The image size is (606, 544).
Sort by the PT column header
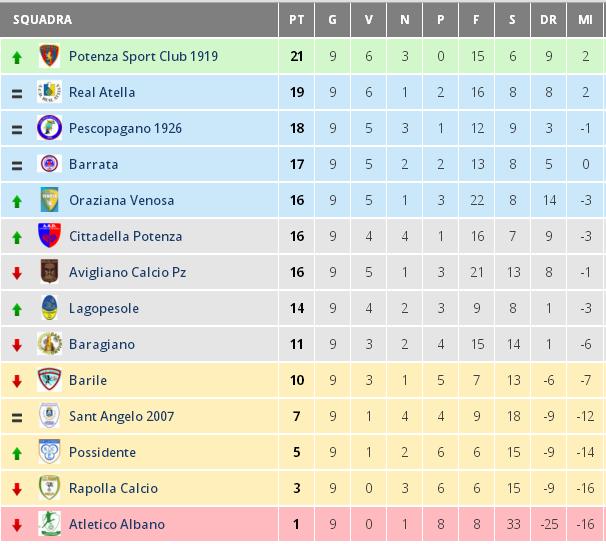296,19
